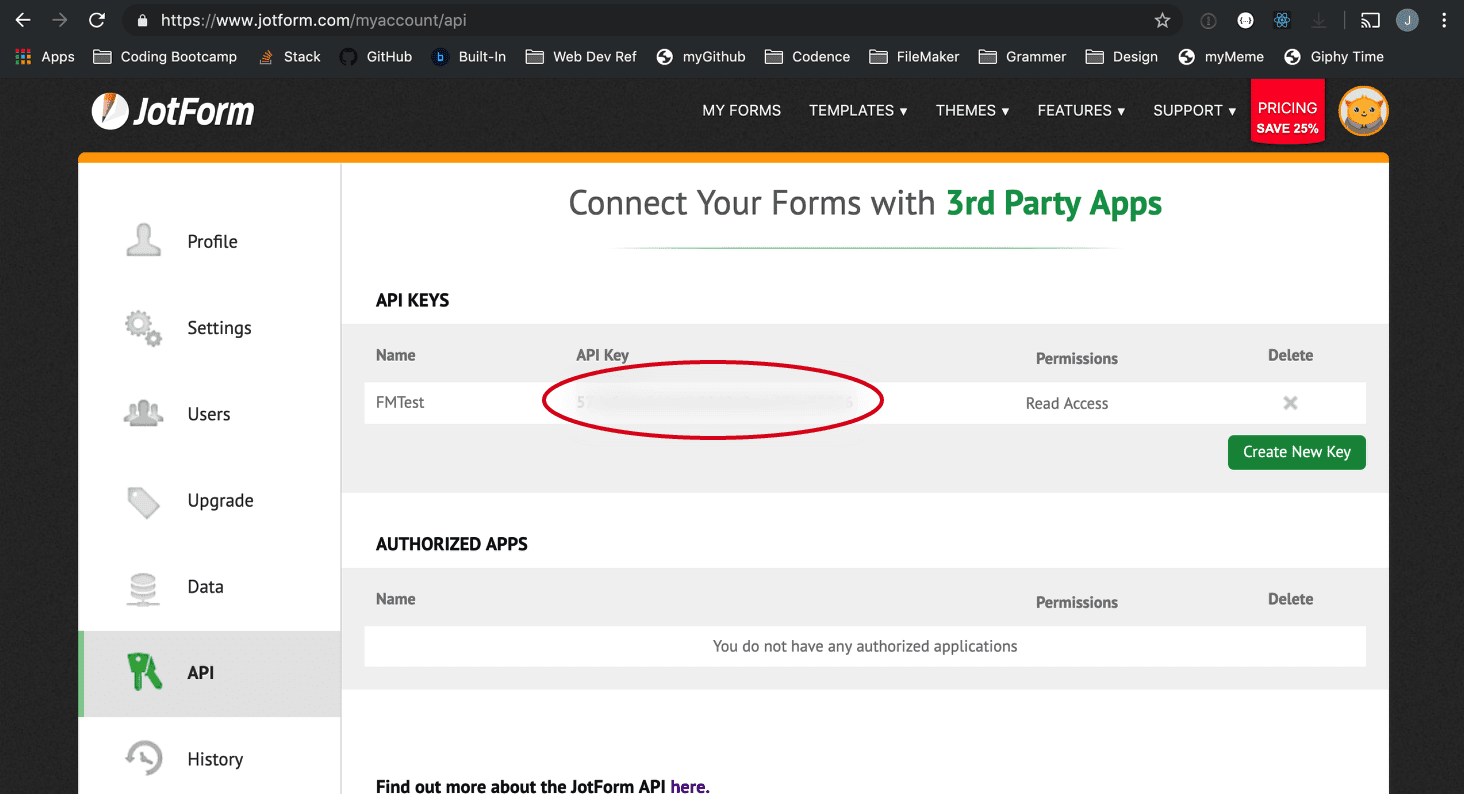Open History using the clock arrow icon
Image resolution: width=1464 pixels, height=794 pixels.
pyautogui.click(x=143, y=758)
